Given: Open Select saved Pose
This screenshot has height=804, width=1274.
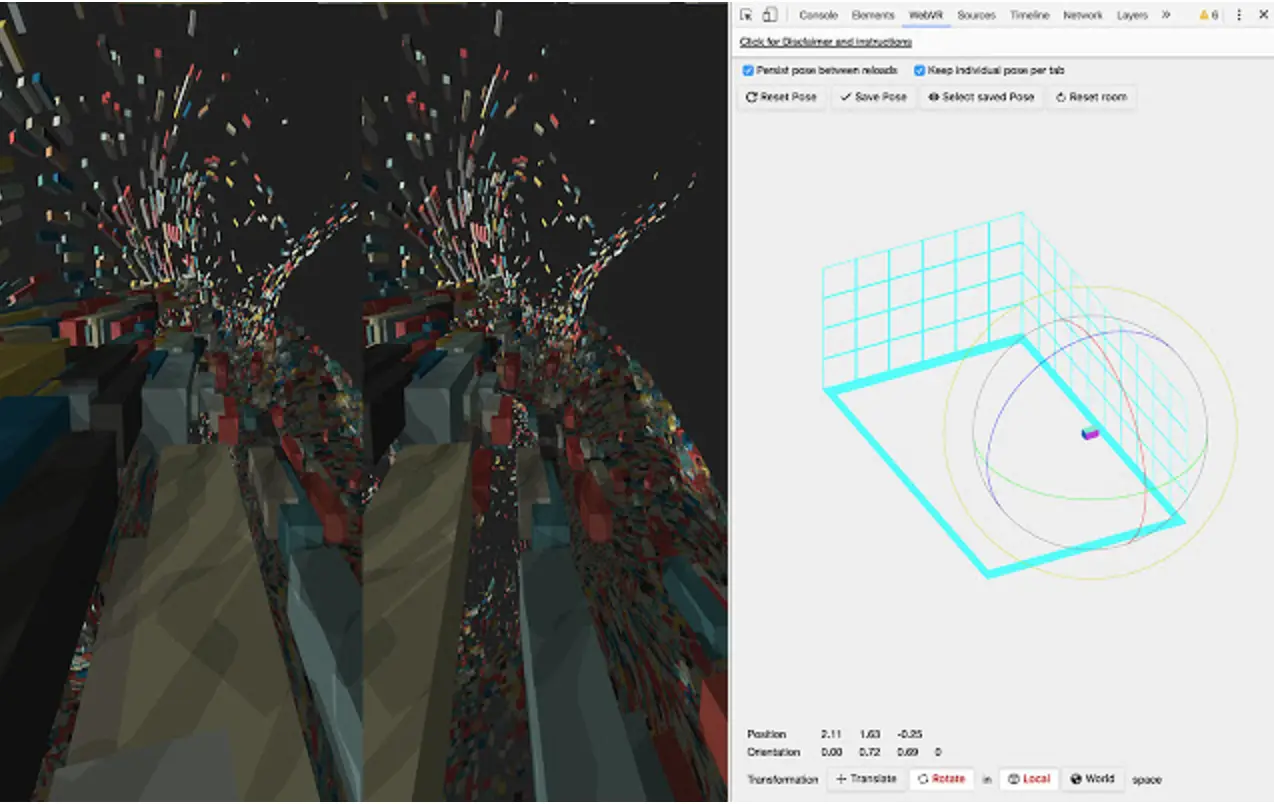Looking at the screenshot, I should (981, 97).
